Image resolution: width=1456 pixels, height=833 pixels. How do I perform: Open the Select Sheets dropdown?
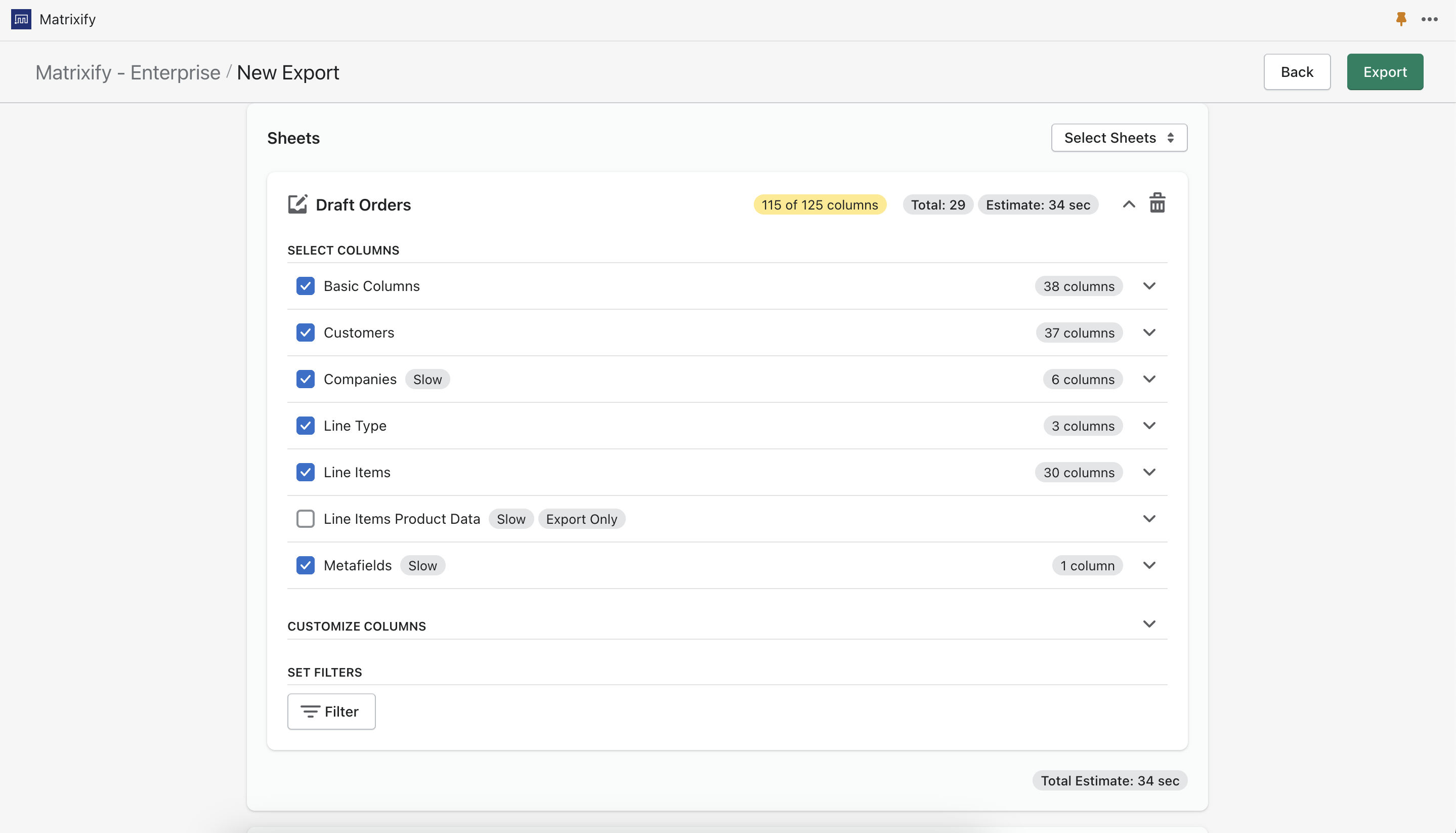(1119, 138)
